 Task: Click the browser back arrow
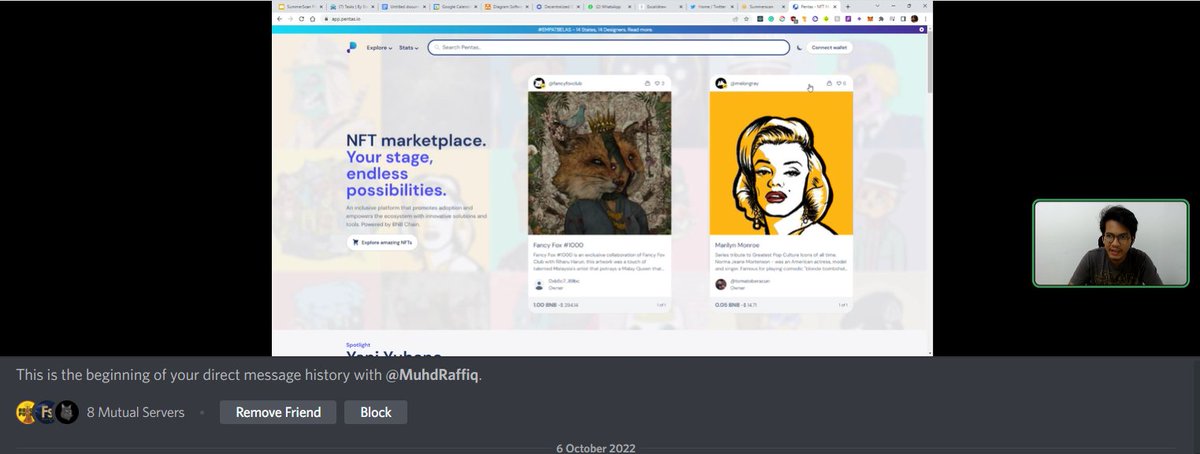coord(279,18)
